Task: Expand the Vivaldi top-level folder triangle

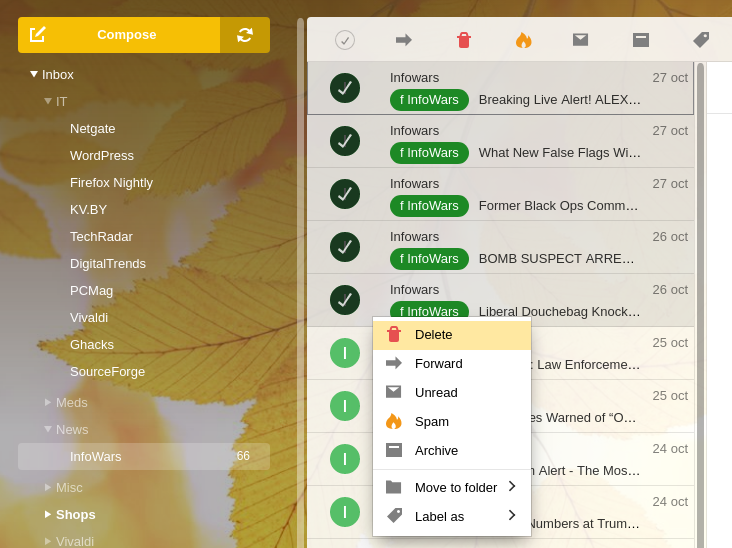Action: [x=48, y=541]
